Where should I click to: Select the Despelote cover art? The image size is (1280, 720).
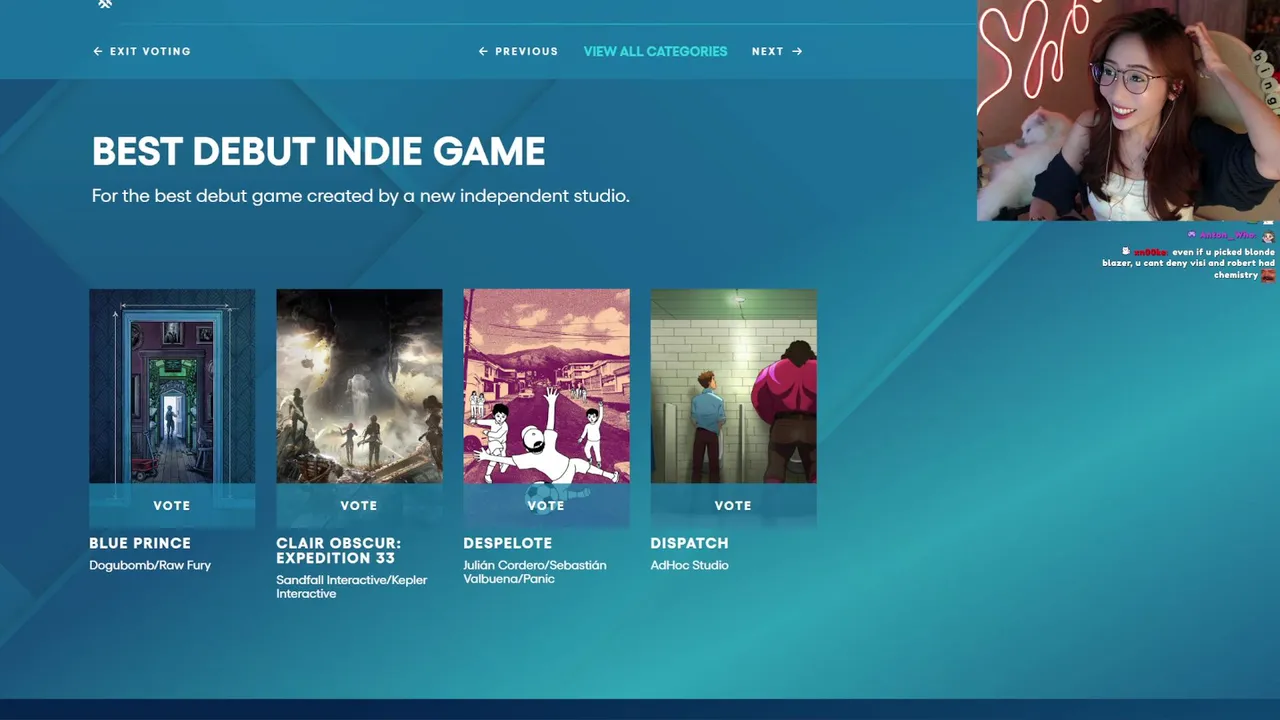tap(546, 386)
